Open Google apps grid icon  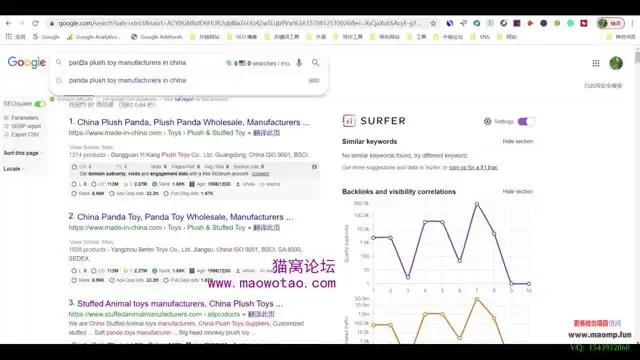596,63
